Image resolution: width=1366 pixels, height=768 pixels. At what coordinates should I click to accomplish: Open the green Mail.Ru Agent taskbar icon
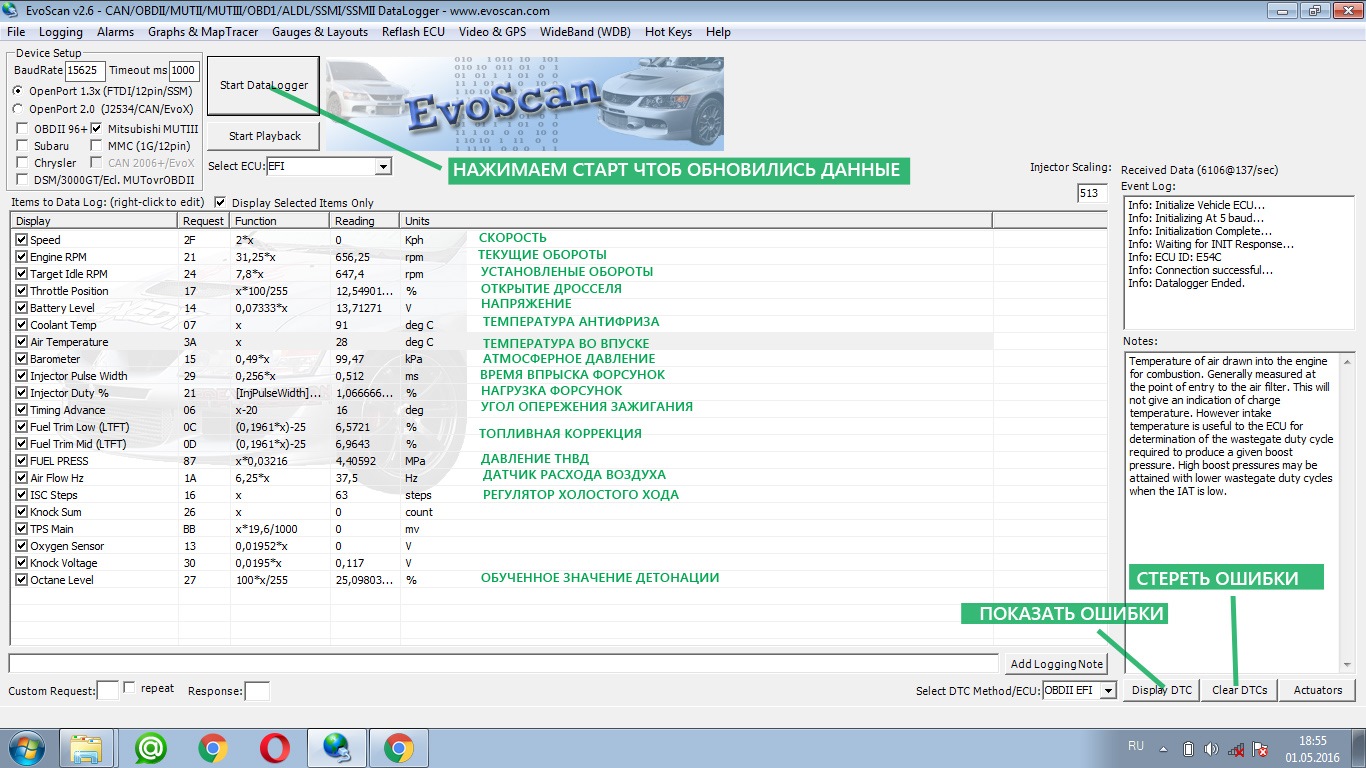pyautogui.click(x=150, y=748)
